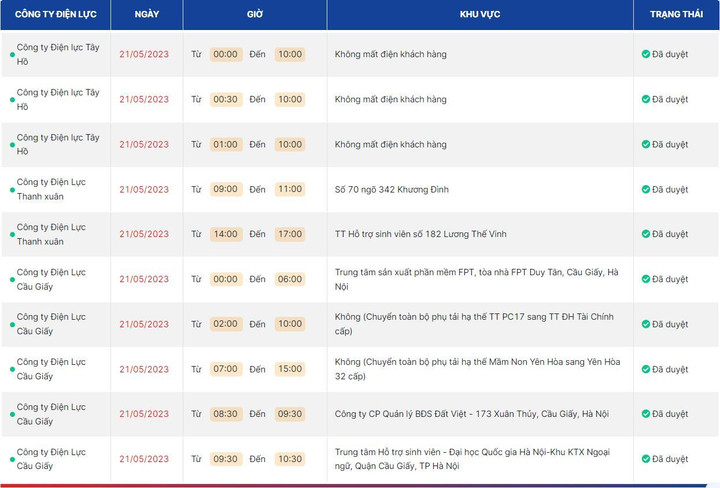The image size is (720, 488).
Task: Click the approved checkmark icon for the Lương Thế Vinh row
Action: 646,235
